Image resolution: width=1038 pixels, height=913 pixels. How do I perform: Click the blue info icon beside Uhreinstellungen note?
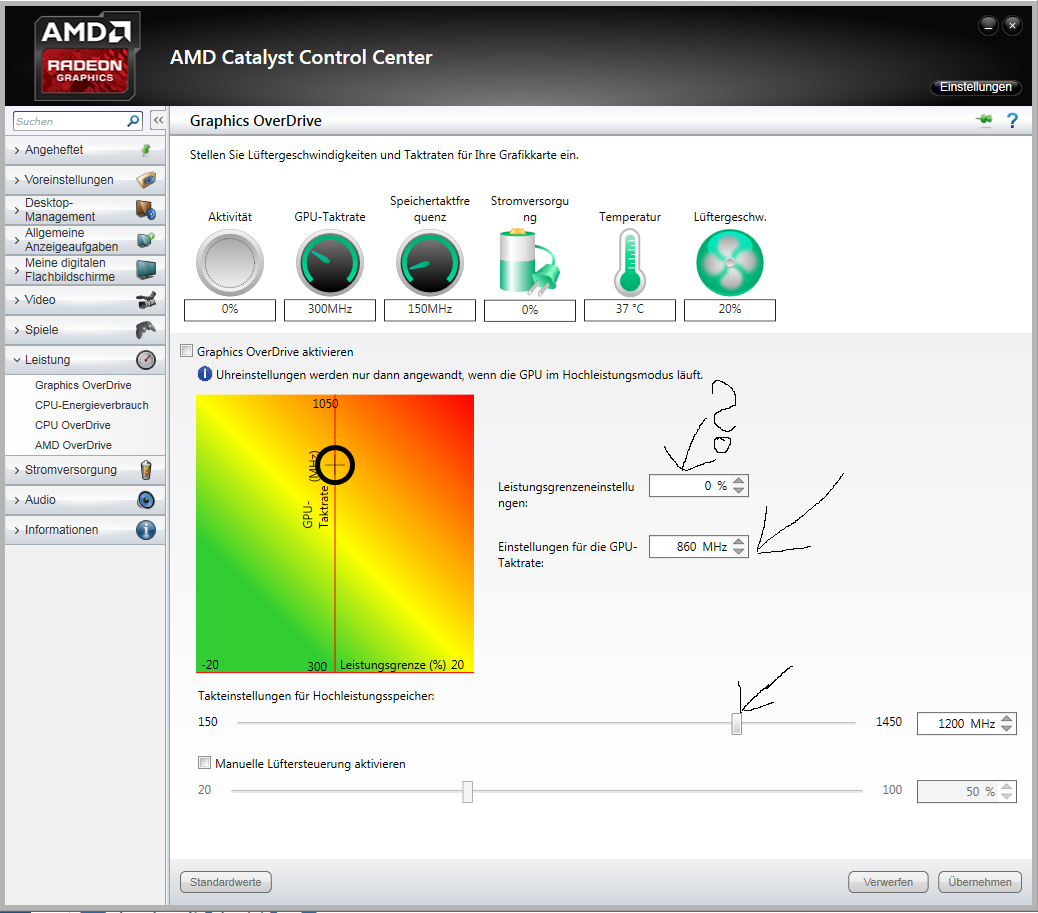205,374
